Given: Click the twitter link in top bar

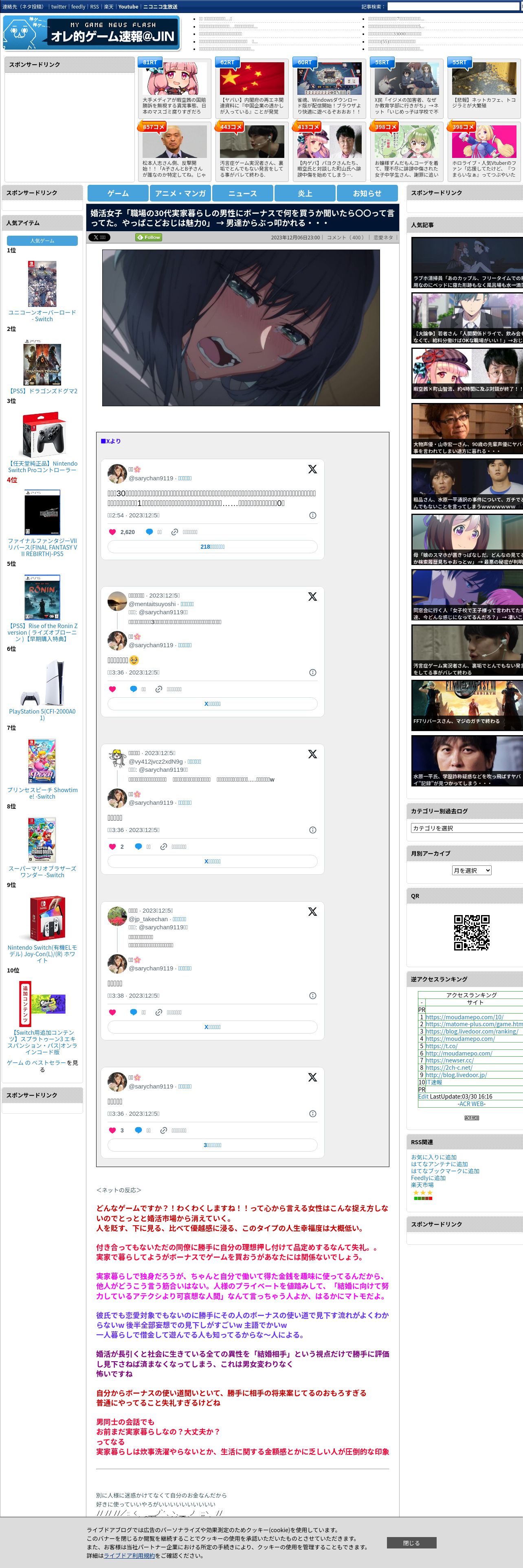Looking at the screenshot, I should click(x=59, y=7).
